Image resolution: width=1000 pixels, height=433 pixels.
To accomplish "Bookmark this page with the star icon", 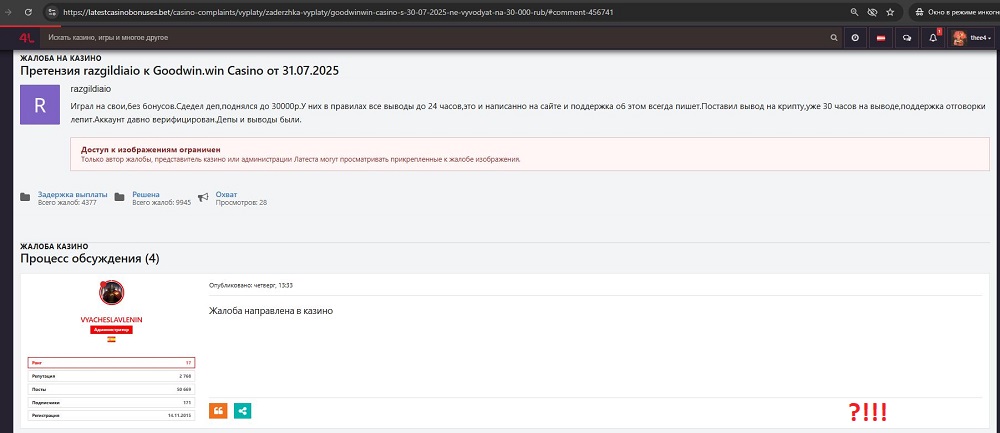I will tap(888, 12).
